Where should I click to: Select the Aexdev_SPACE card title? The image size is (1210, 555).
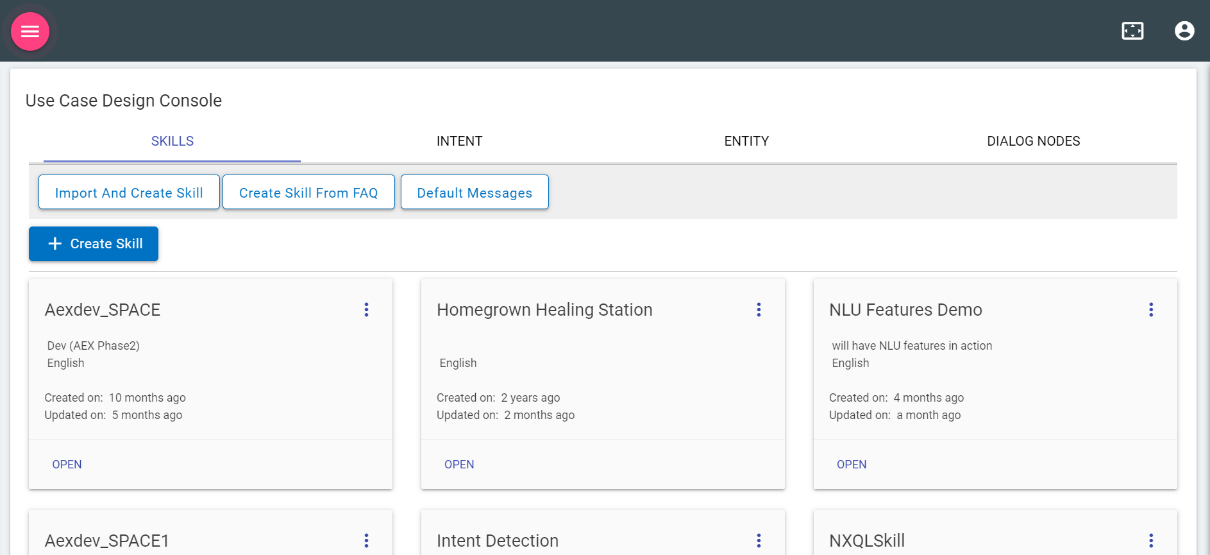[103, 310]
